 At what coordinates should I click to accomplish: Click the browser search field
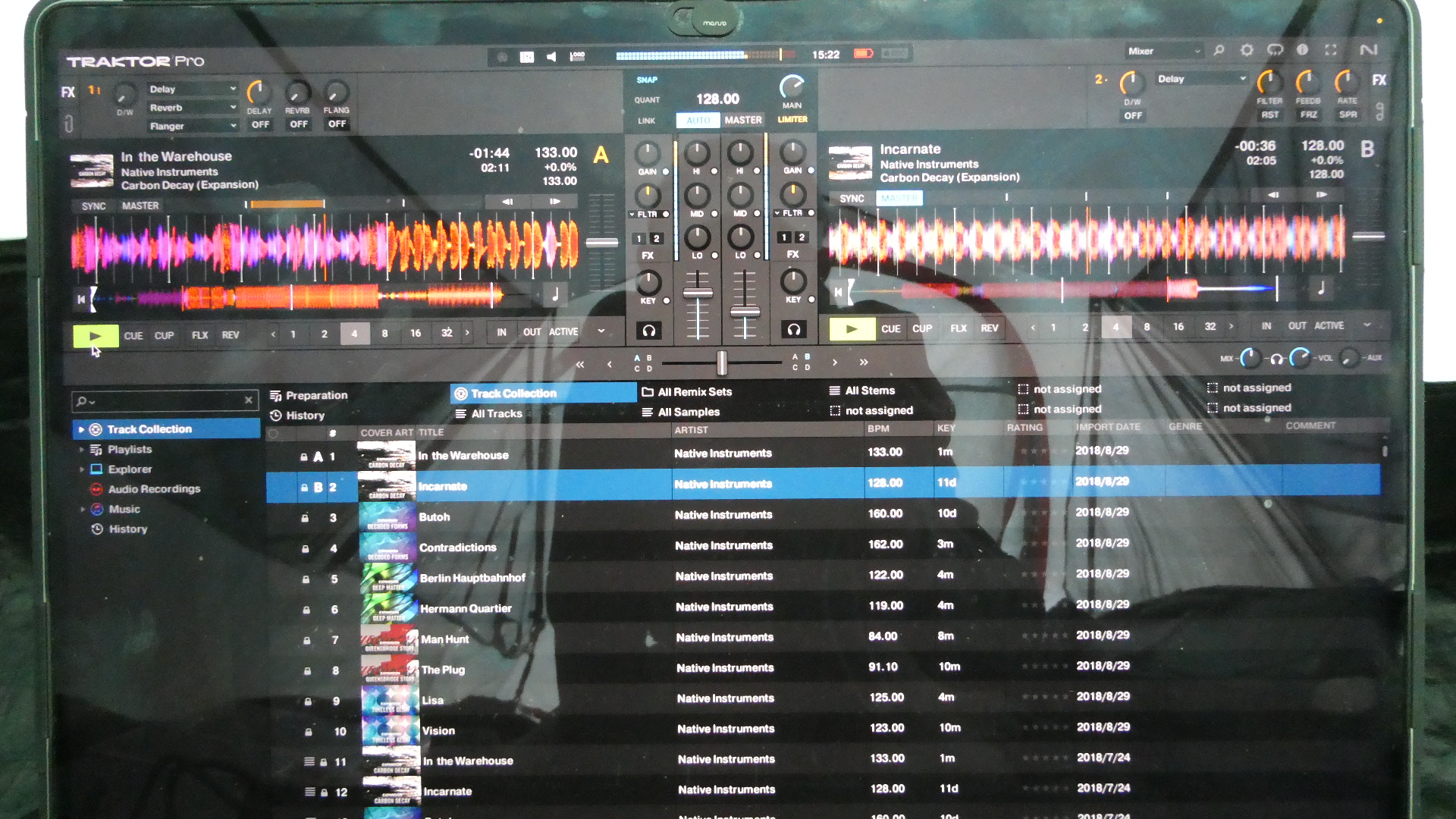165,400
